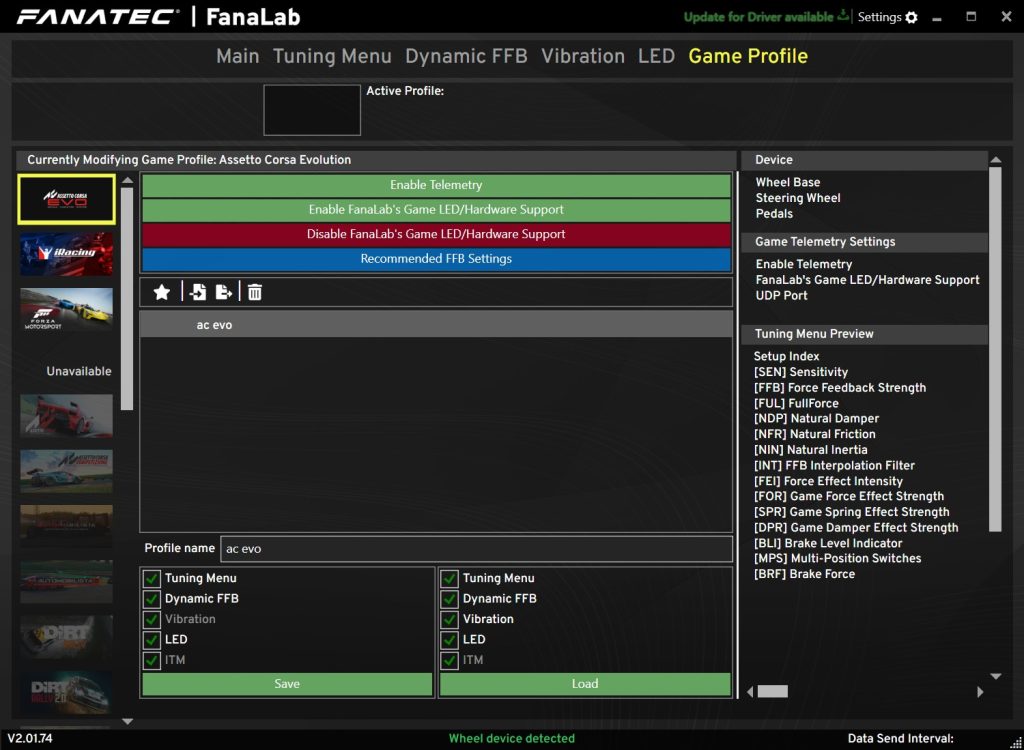The image size is (1024, 750).
Task: Open Settings gear icon
Action: point(911,17)
